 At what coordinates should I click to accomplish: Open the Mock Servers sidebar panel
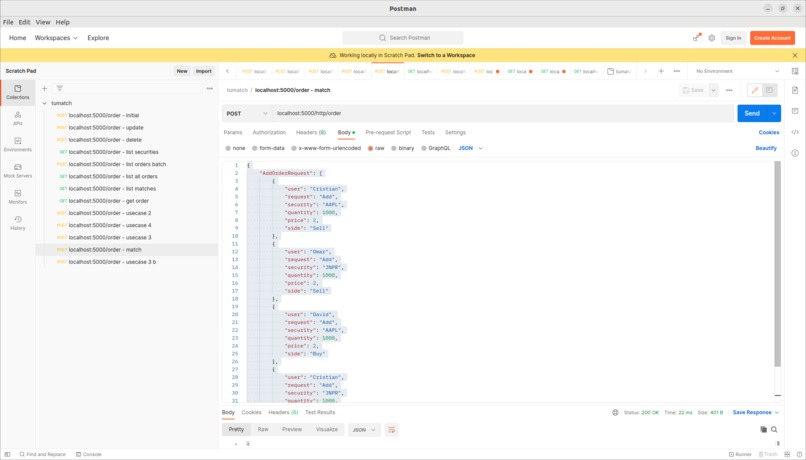tap(17, 171)
